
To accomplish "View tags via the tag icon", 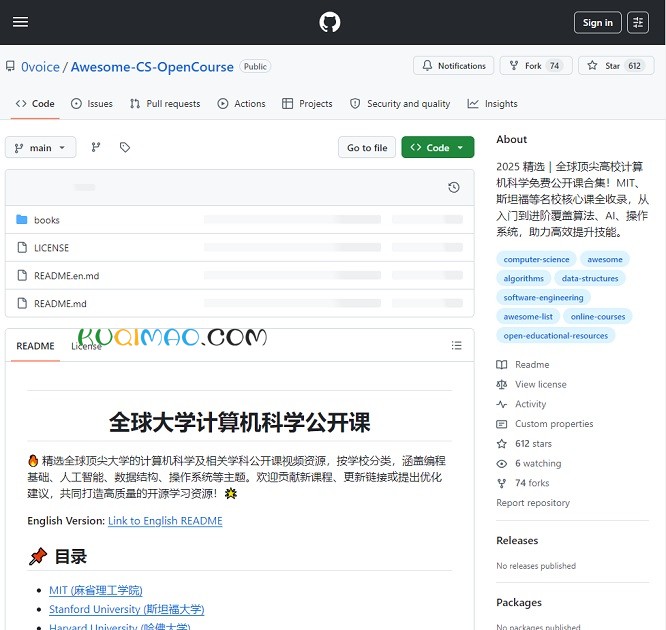I will (124, 147).
